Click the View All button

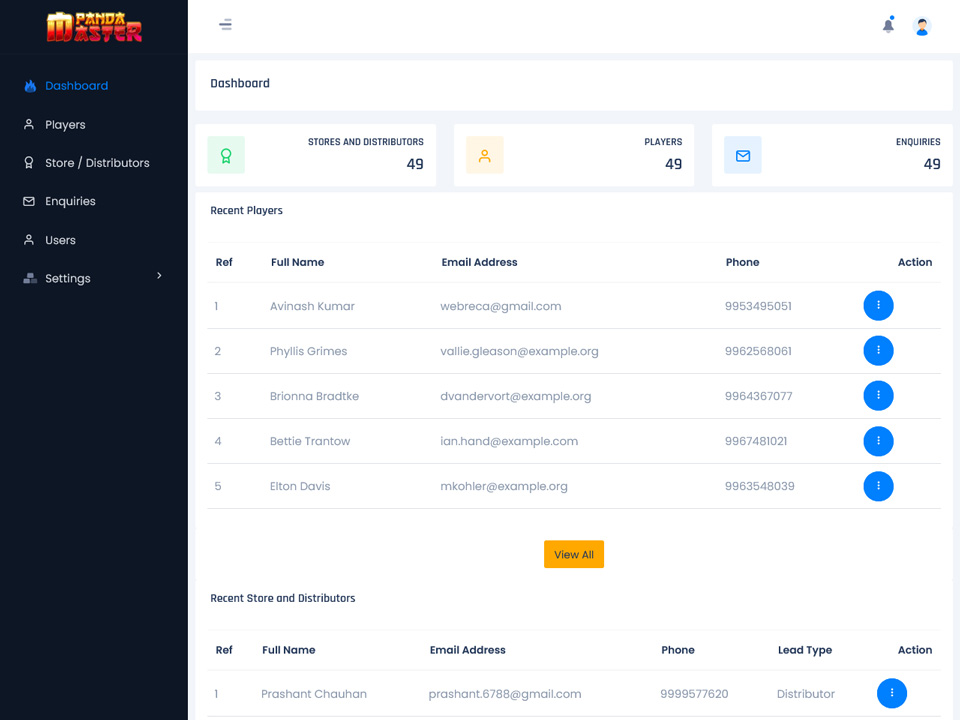point(574,555)
